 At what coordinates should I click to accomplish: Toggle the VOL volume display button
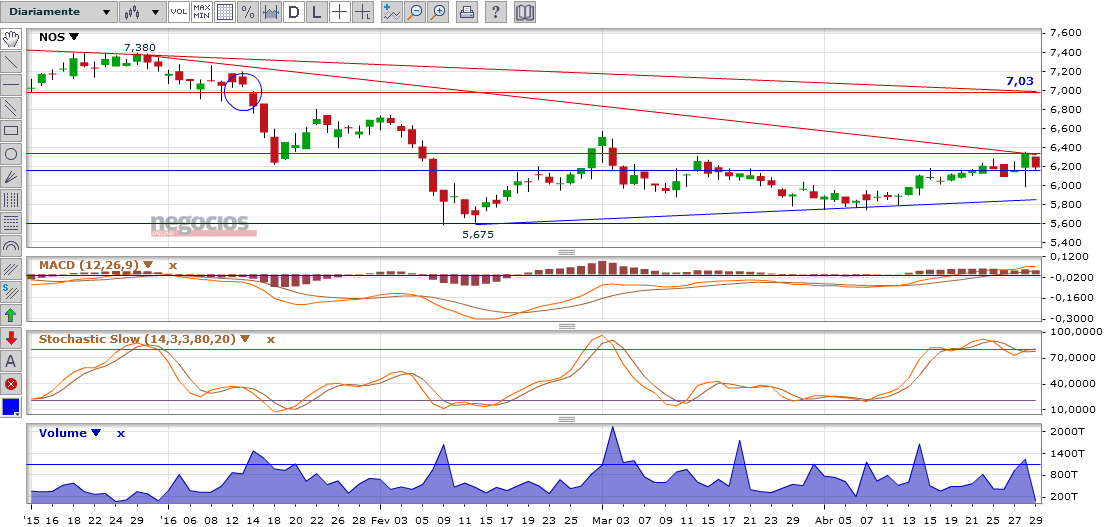pos(178,12)
